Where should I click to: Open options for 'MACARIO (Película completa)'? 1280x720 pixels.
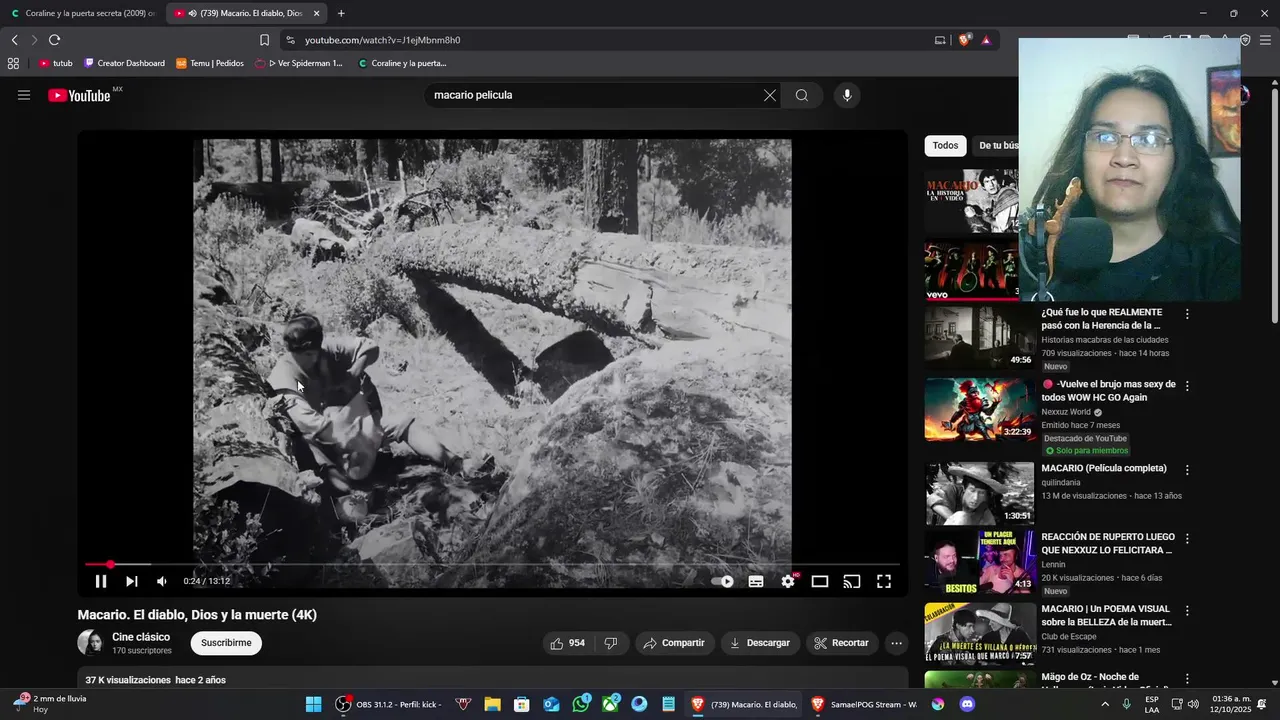pos(1187,470)
